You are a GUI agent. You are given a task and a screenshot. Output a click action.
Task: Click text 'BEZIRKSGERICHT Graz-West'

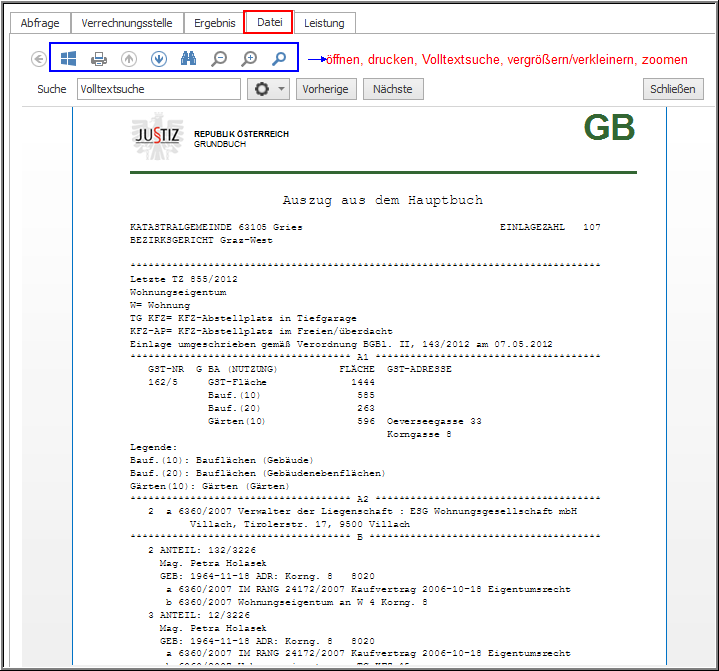[x=201, y=240]
